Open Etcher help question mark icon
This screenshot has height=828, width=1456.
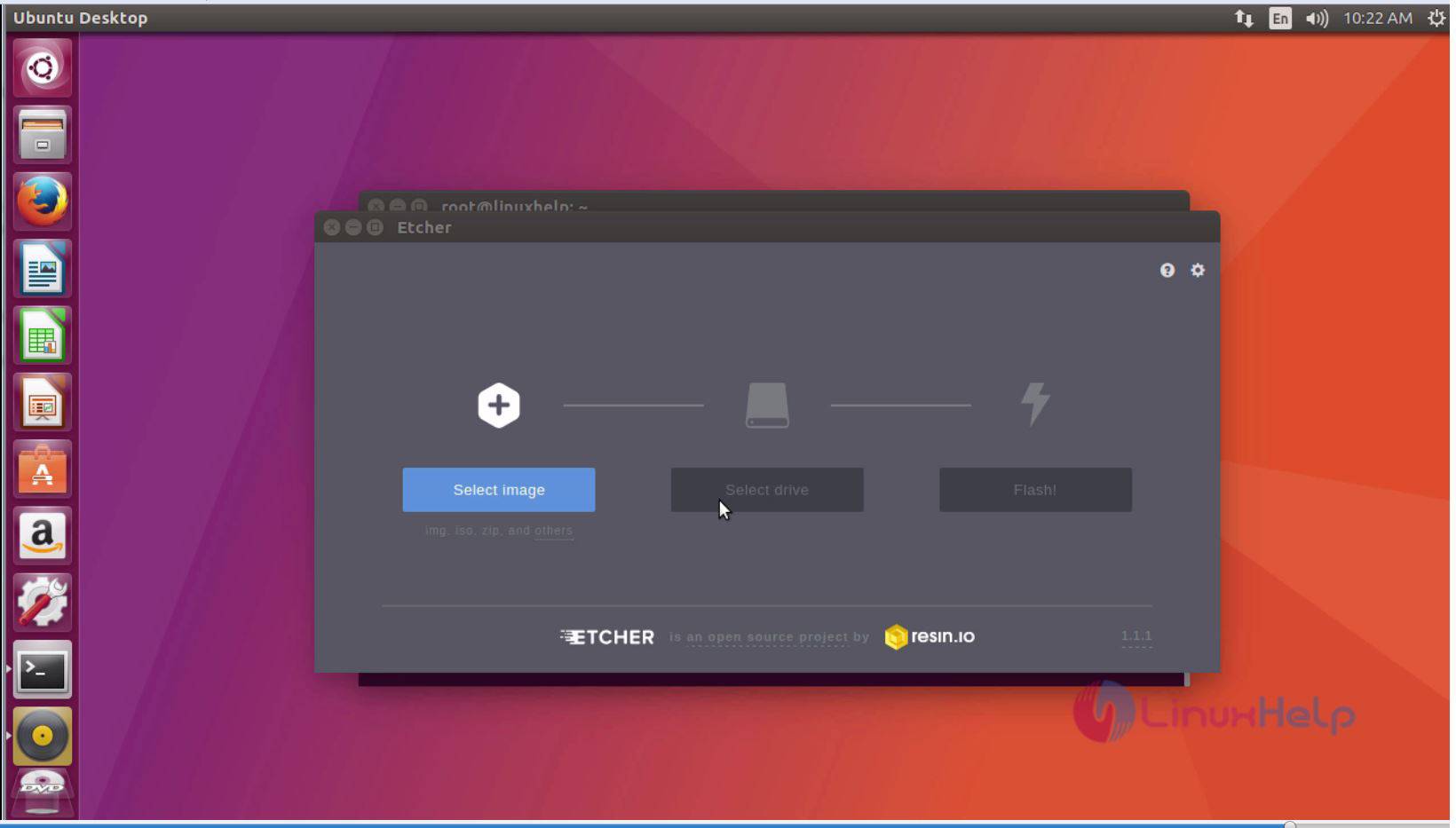(x=1167, y=270)
